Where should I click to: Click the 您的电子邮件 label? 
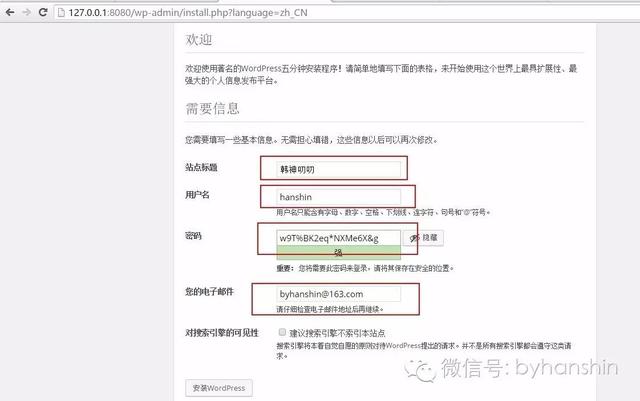click(x=209, y=292)
